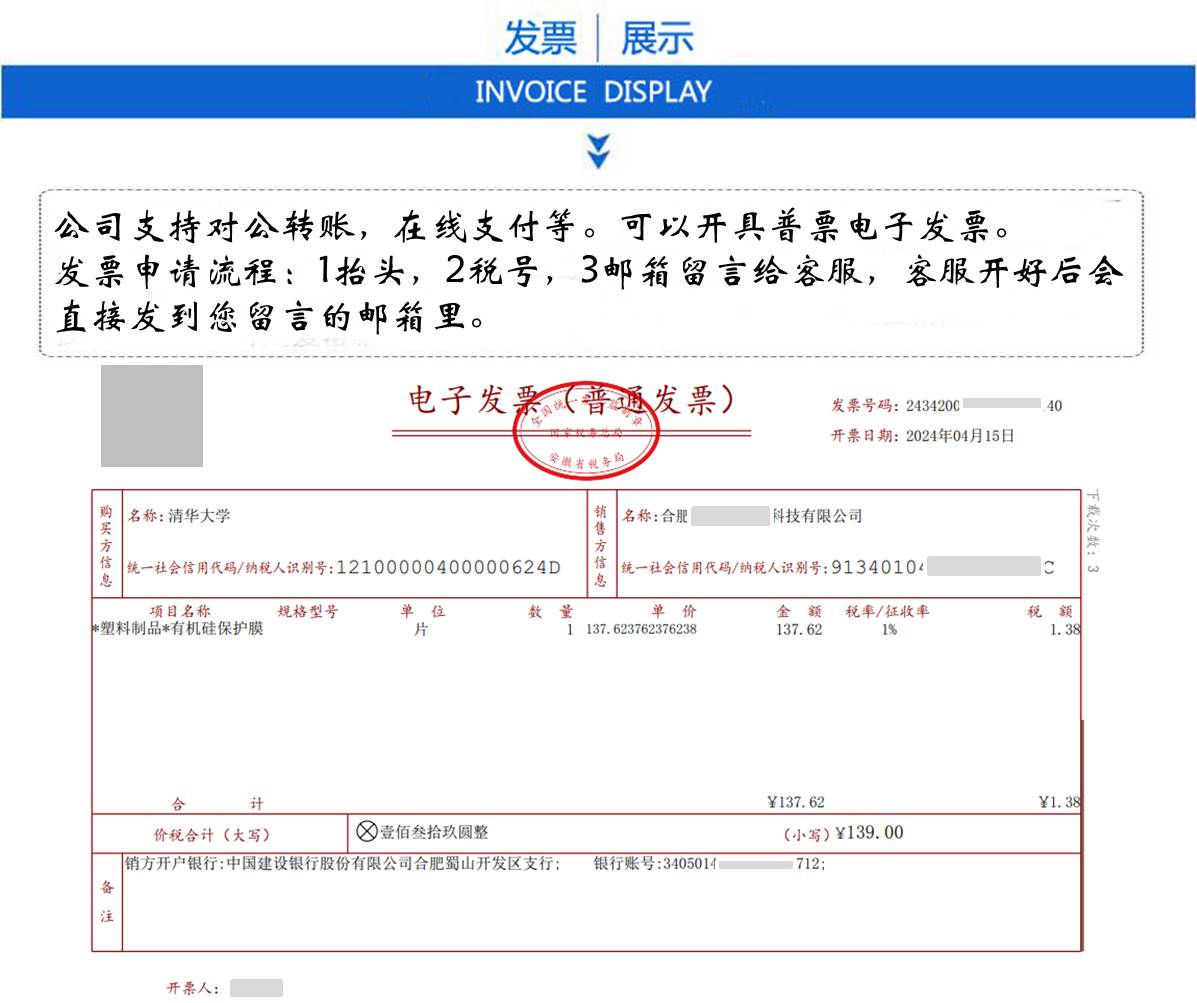Click the '税率/征收率' column header
The width and height of the screenshot is (1197, 1003).
click(x=887, y=611)
